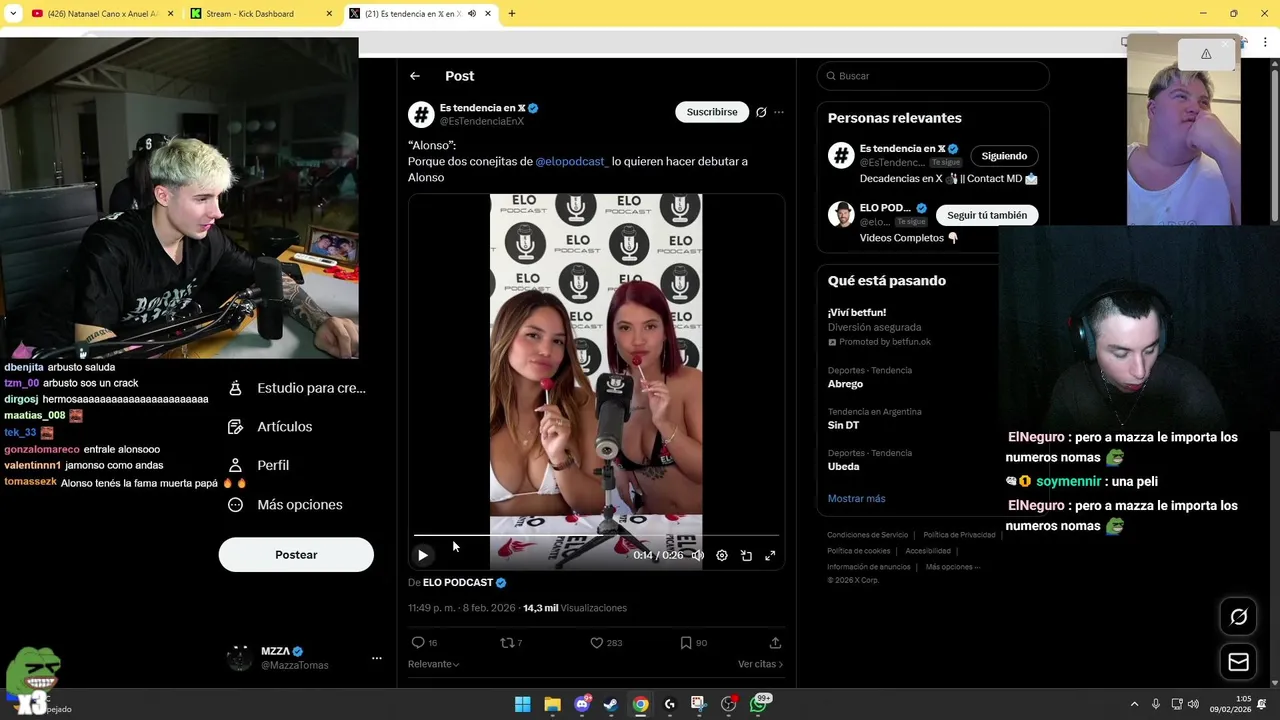Open the floating messages envelope button
This screenshot has height=720, width=1280.
pos(1238,662)
